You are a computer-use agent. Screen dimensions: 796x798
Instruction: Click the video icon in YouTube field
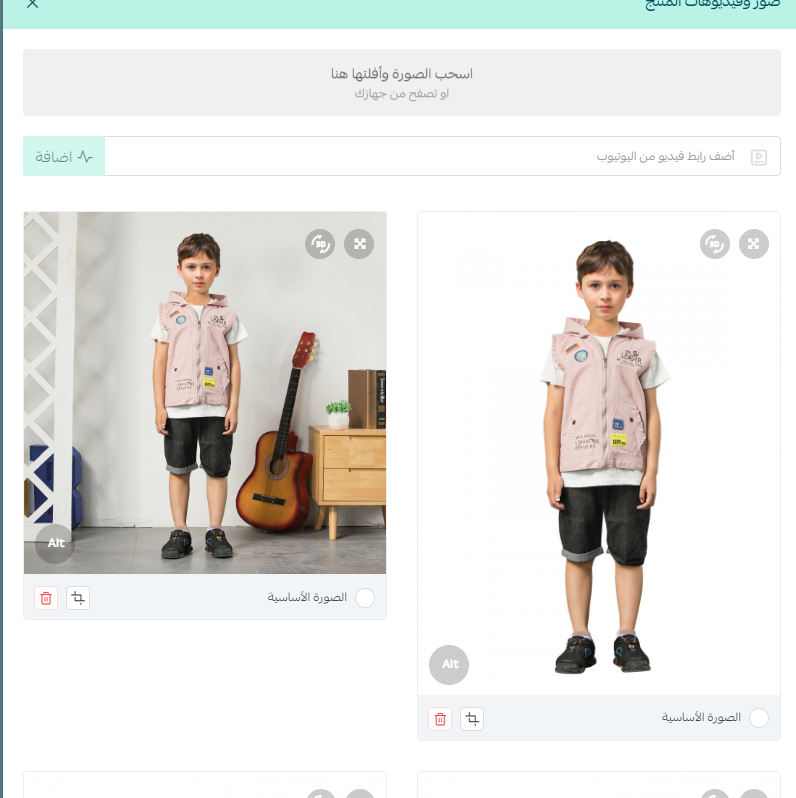pyautogui.click(x=759, y=157)
